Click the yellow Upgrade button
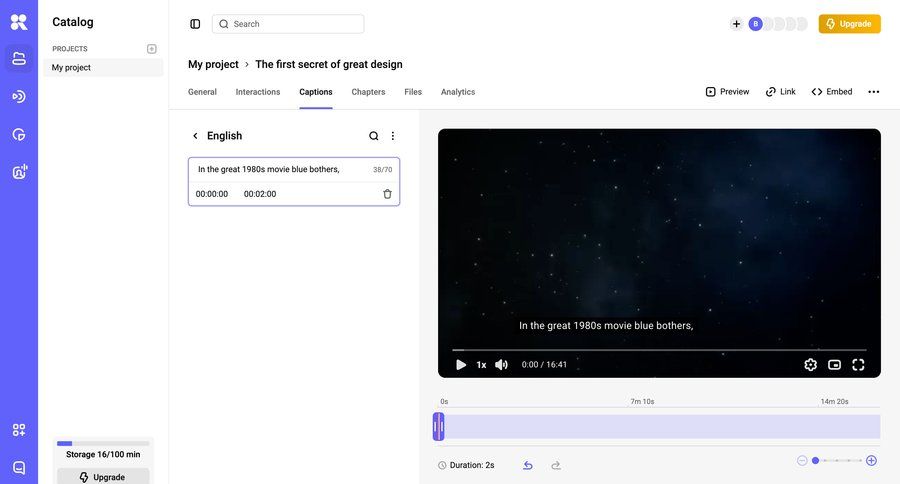This screenshot has height=484, width=900. [849, 24]
